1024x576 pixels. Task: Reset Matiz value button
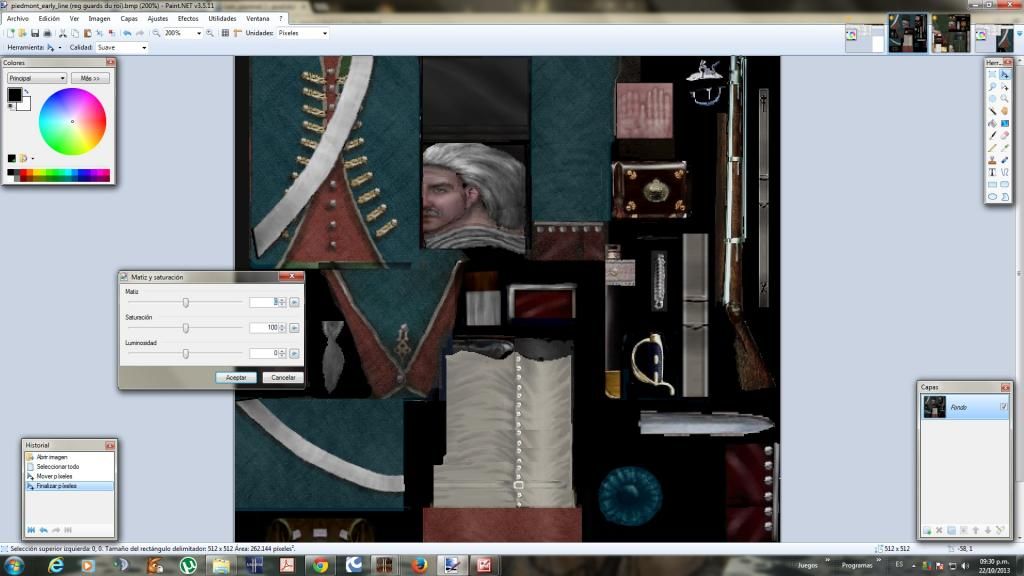coord(295,302)
